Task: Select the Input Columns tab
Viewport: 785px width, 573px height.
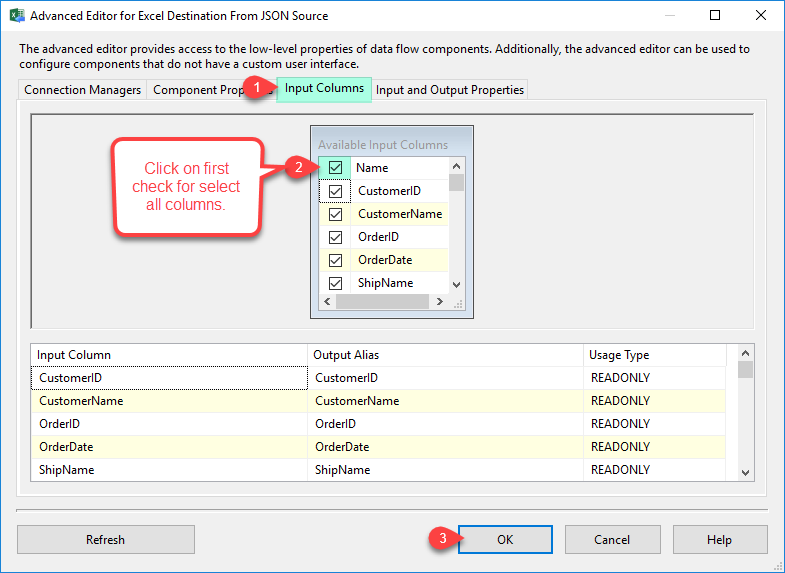Action: pyautogui.click(x=324, y=89)
